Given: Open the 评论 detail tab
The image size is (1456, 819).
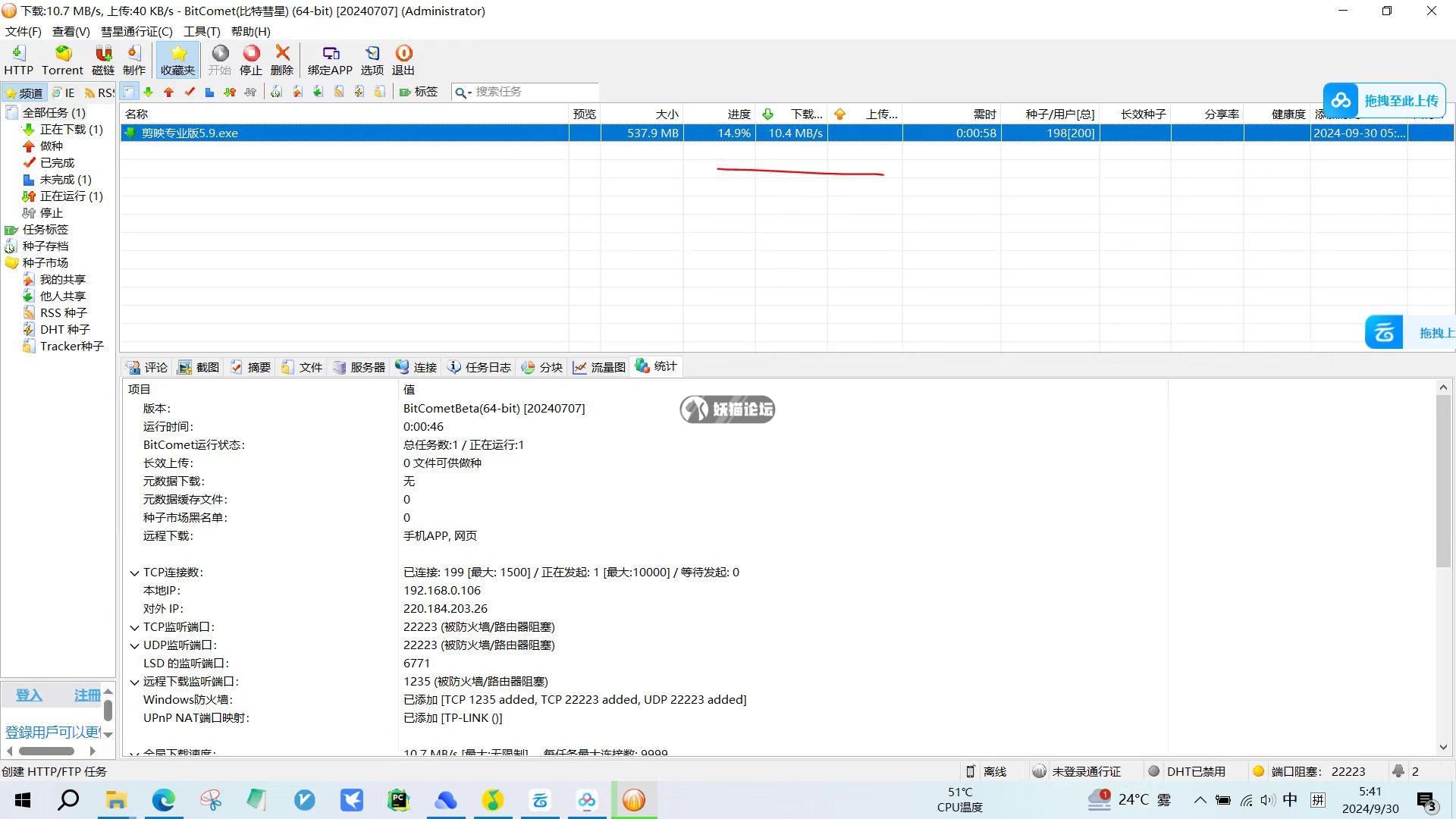Looking at the screenshot, I should coord(148,367).
